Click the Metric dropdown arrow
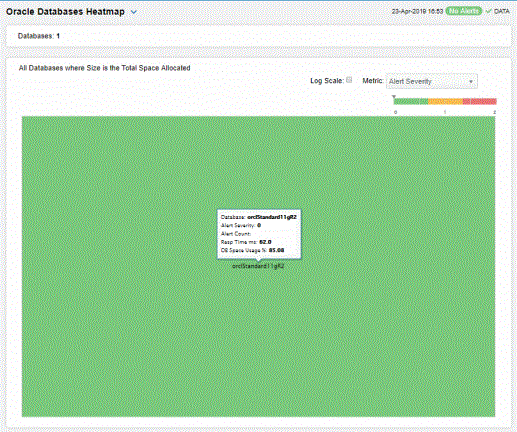The height and width of the screenshot is (432, 517). (x=471, y=82)
